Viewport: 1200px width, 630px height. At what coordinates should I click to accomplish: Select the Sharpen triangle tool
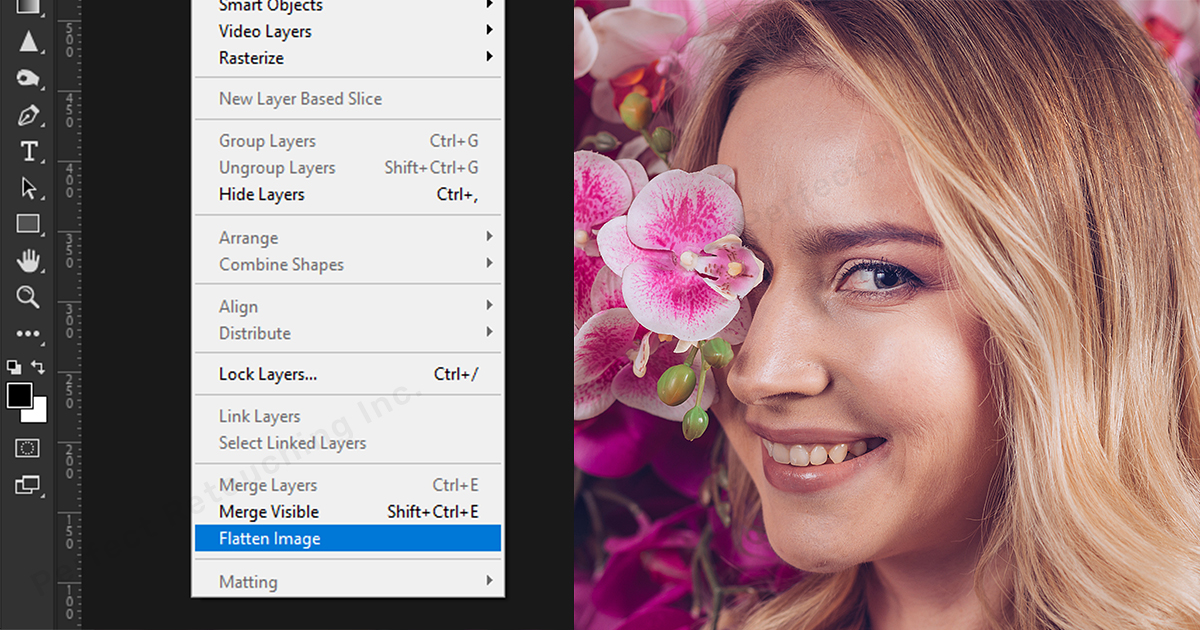[x=28, y=42]
